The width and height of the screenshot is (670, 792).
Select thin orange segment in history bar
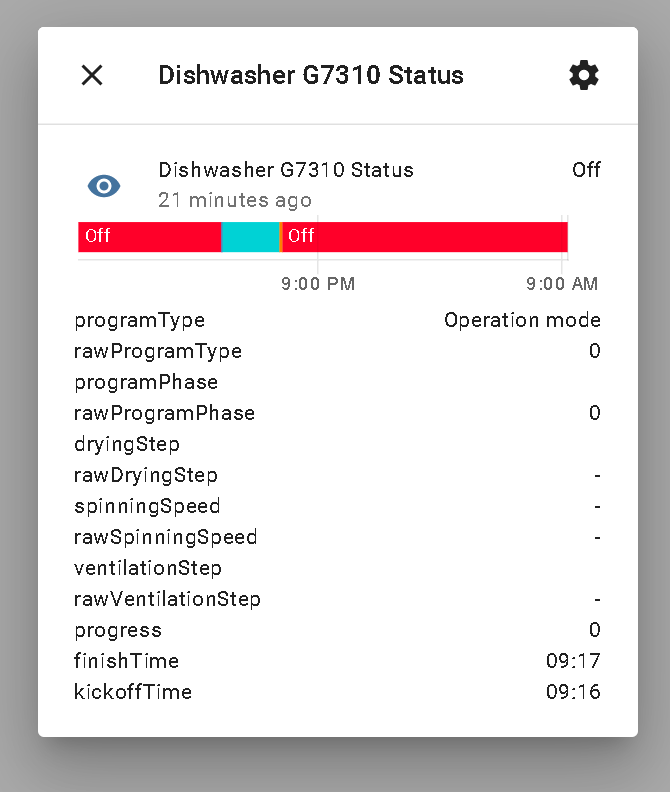pos(280,236)
